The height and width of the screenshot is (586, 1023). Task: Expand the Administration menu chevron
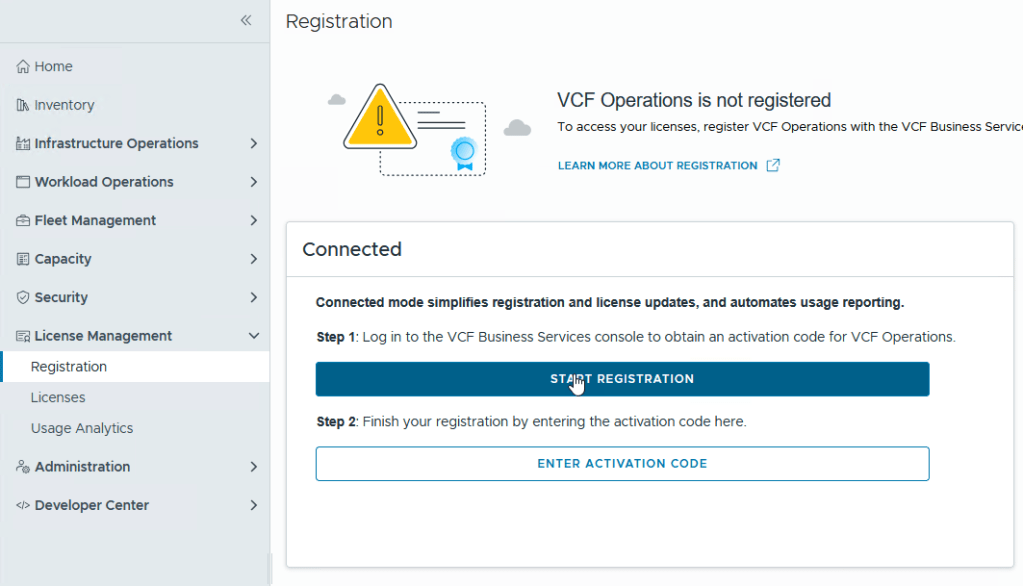(253, 467)
